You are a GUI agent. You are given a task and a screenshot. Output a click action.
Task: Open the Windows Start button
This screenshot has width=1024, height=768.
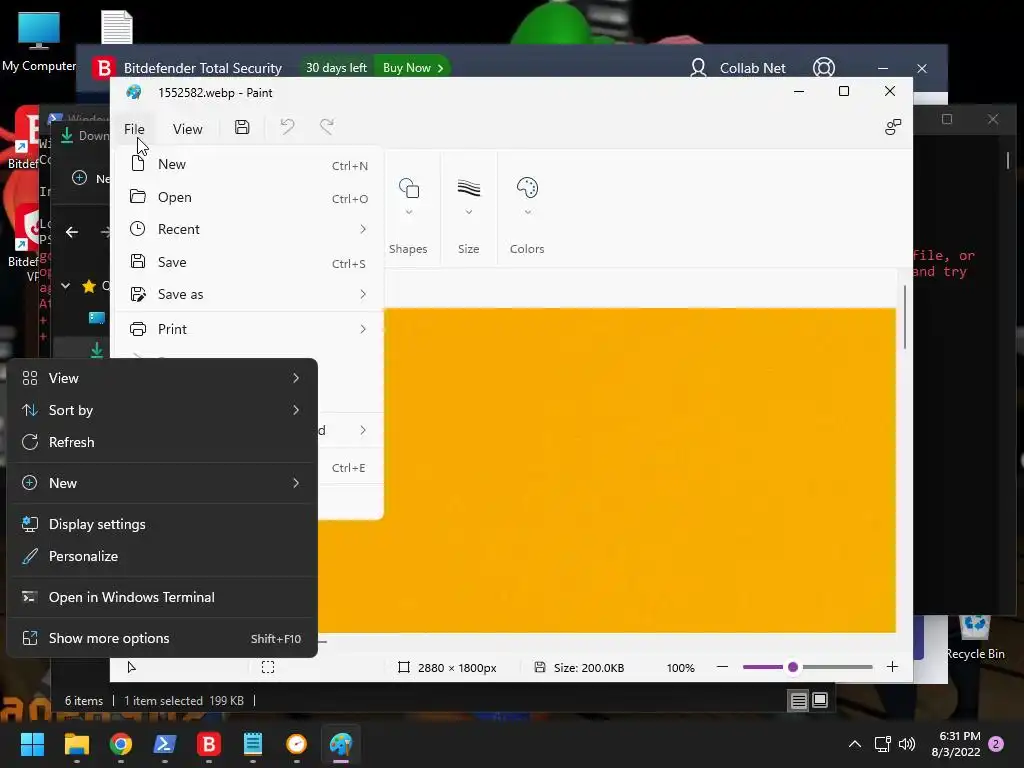click(32, 744)
